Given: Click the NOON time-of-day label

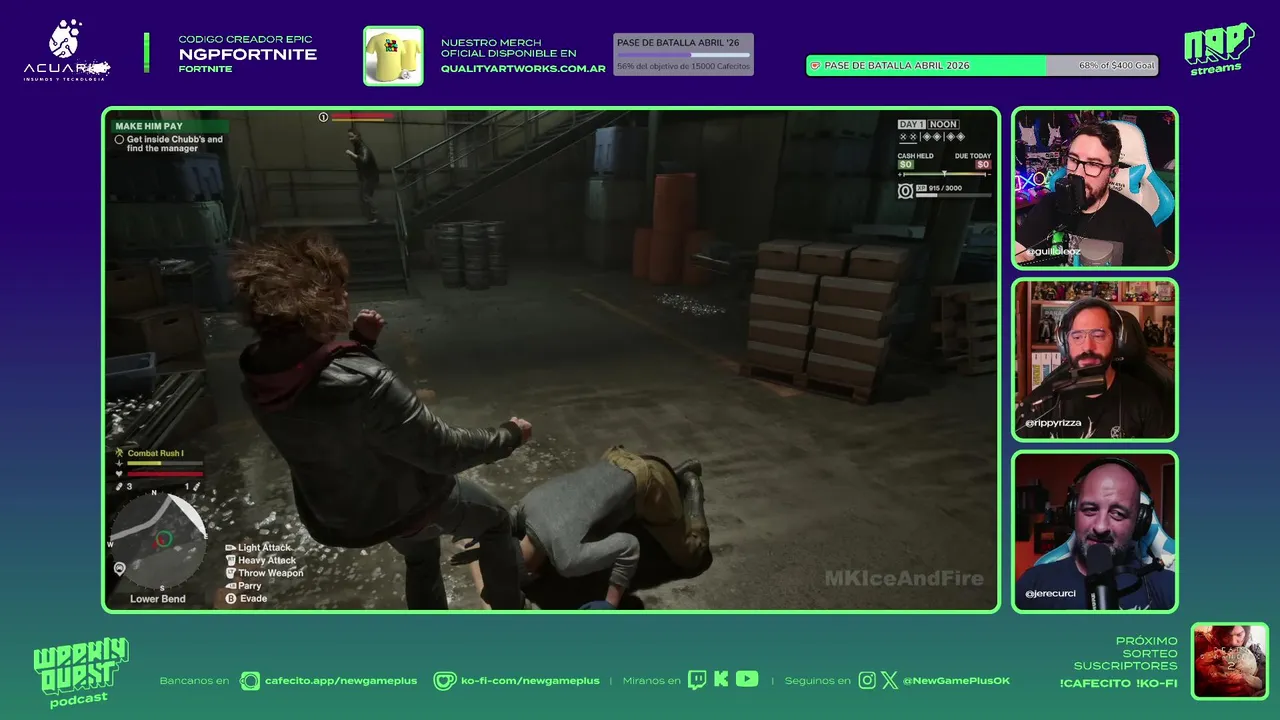Looking at the screenshot, I should click(x=943, y=124).
